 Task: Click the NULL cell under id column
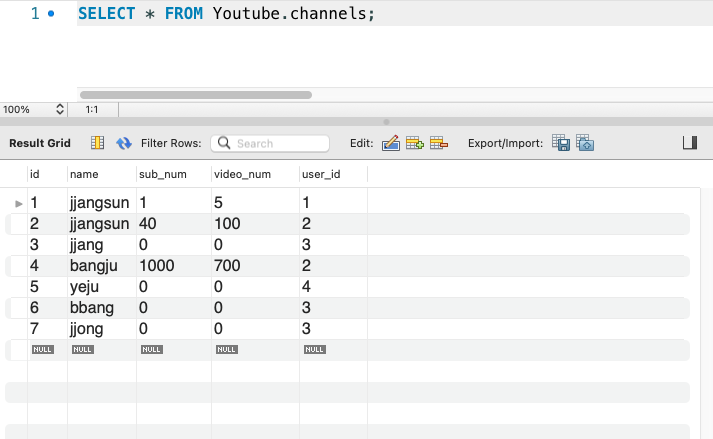(x=43, y=349)
